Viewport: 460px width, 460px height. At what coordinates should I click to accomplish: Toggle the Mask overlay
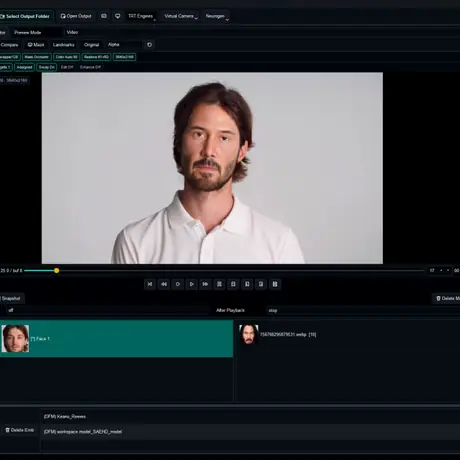pos(36,45)
